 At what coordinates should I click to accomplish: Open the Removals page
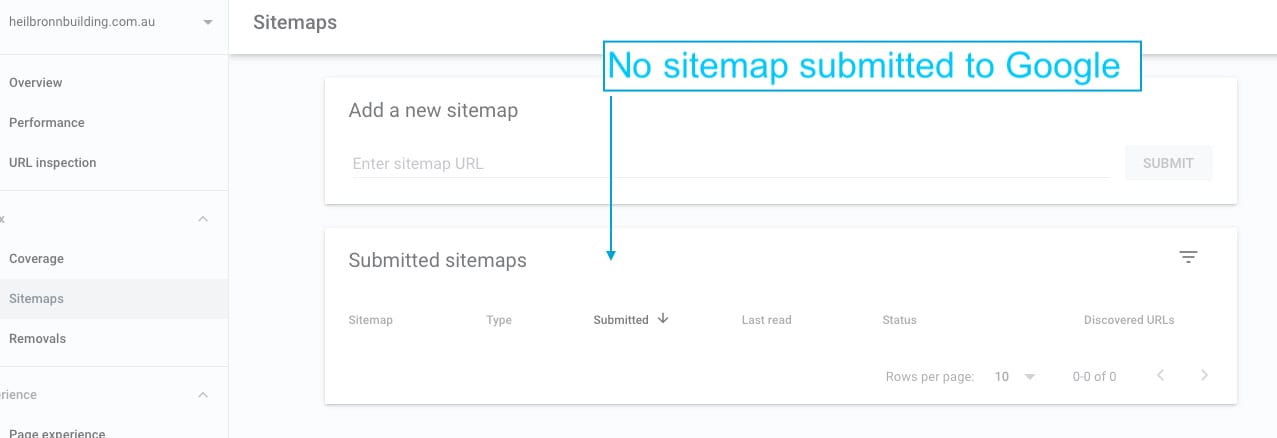click(37, 339)
